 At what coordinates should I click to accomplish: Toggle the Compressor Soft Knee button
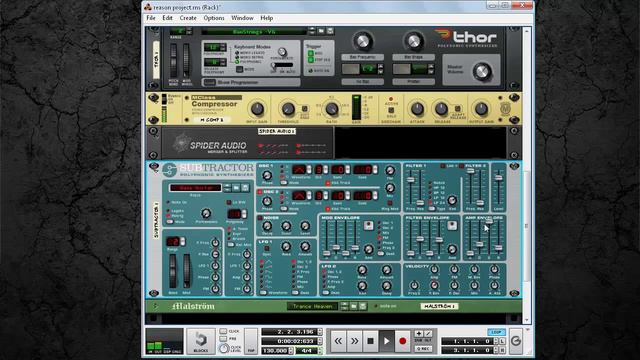[x=304, y=109]
